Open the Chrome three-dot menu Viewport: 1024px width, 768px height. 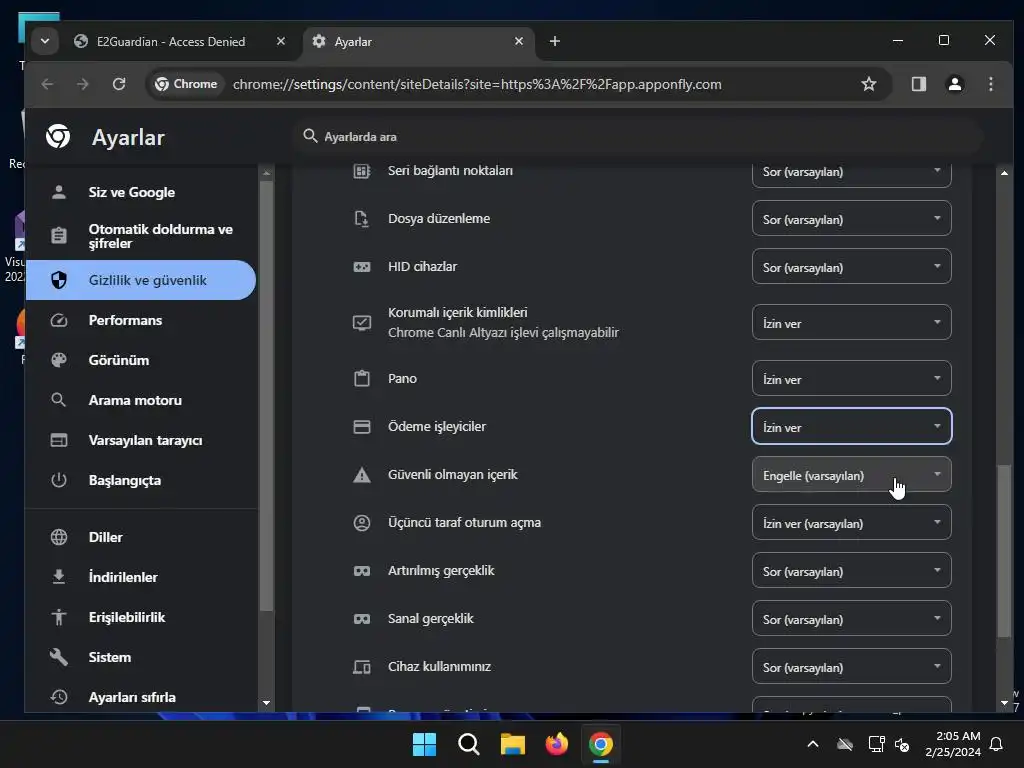tap(991, 84)
